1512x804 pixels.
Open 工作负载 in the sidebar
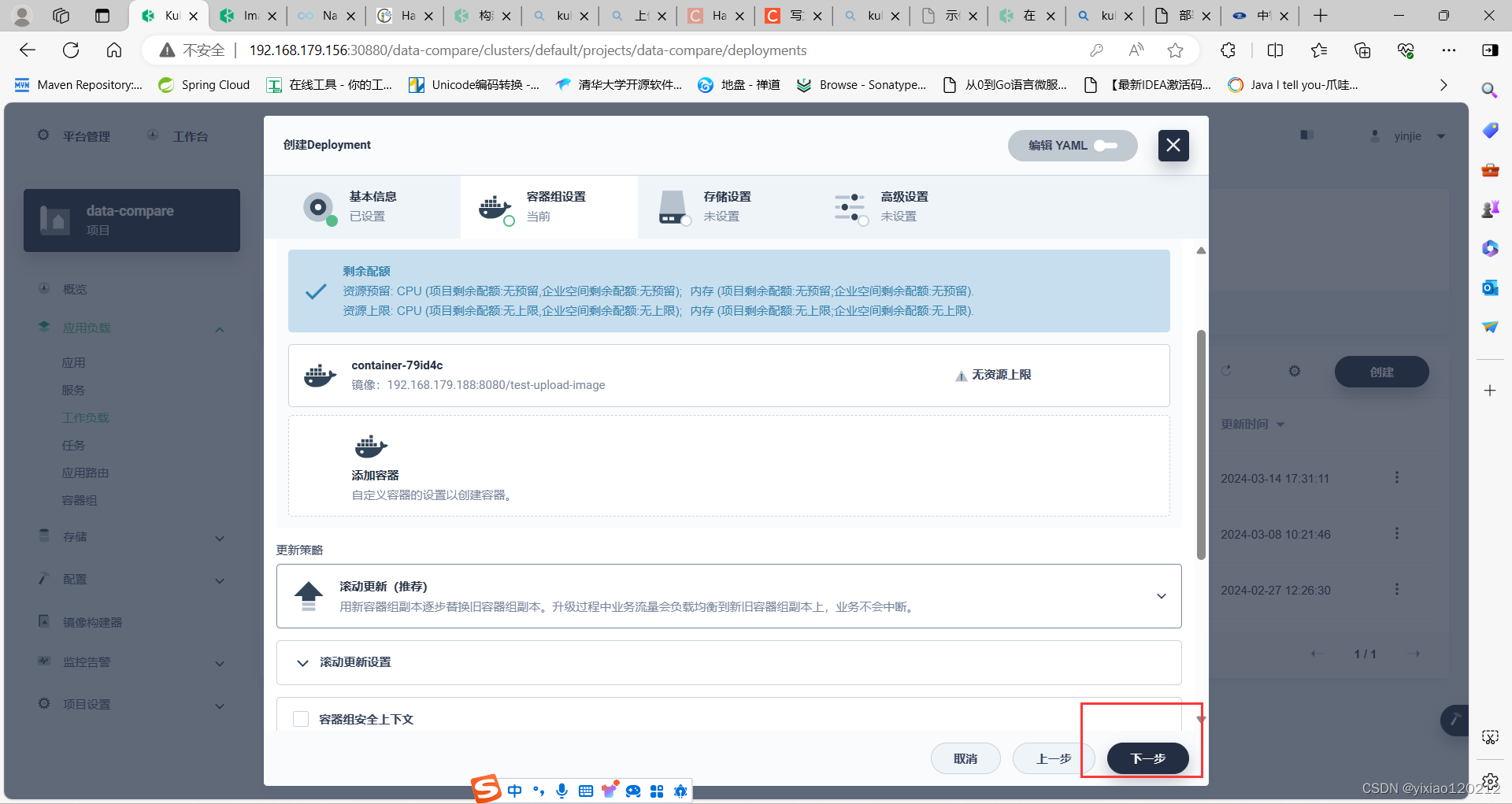click(85, 418)
